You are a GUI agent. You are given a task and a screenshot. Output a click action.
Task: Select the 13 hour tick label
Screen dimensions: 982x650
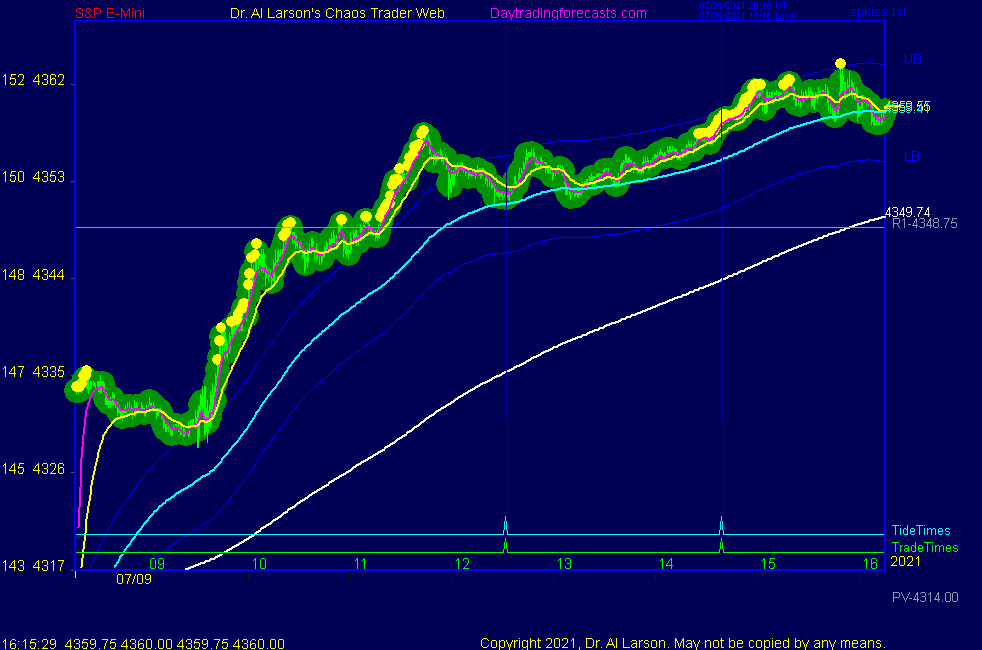[x=564, y=564]
